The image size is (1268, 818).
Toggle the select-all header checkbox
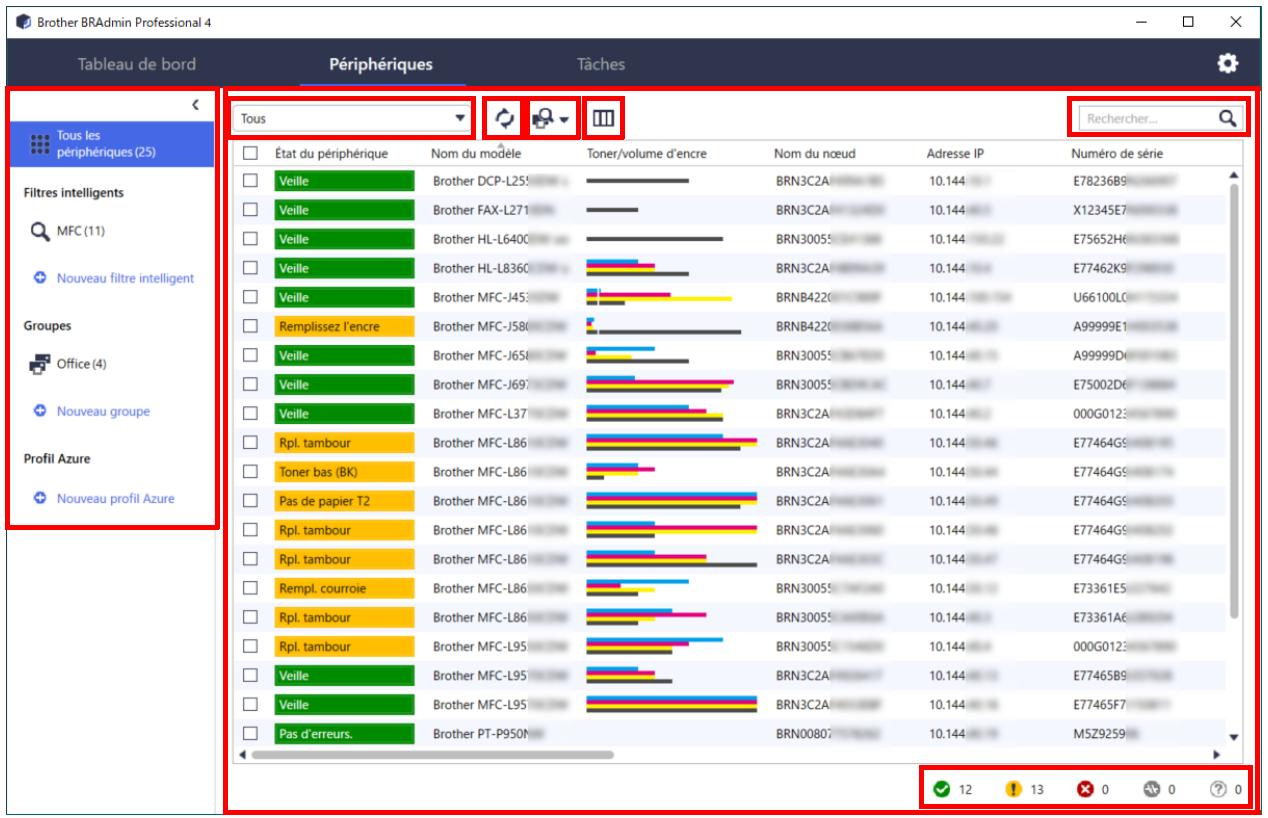[x=252, y=154]
